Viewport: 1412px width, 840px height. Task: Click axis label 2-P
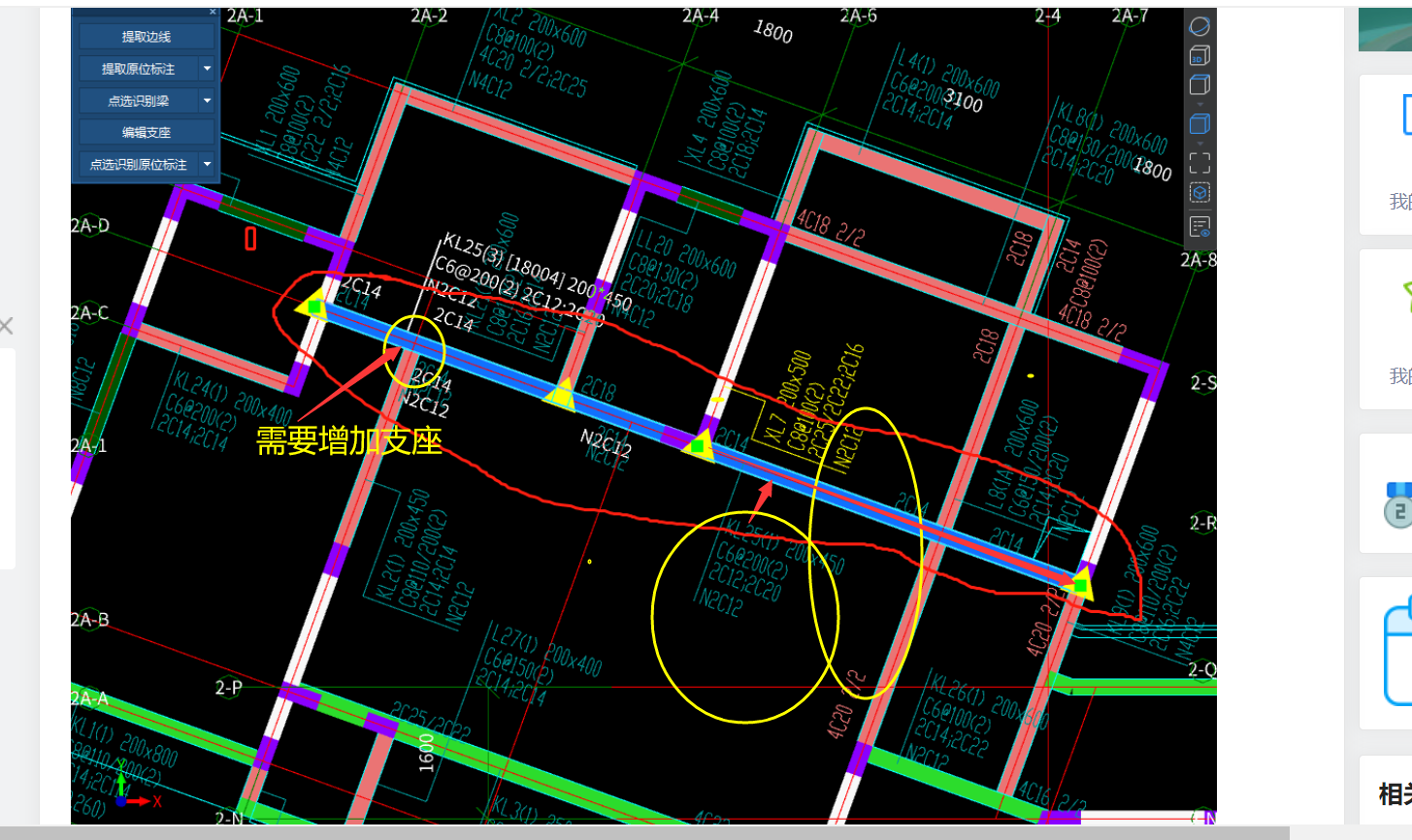point(229,687)
